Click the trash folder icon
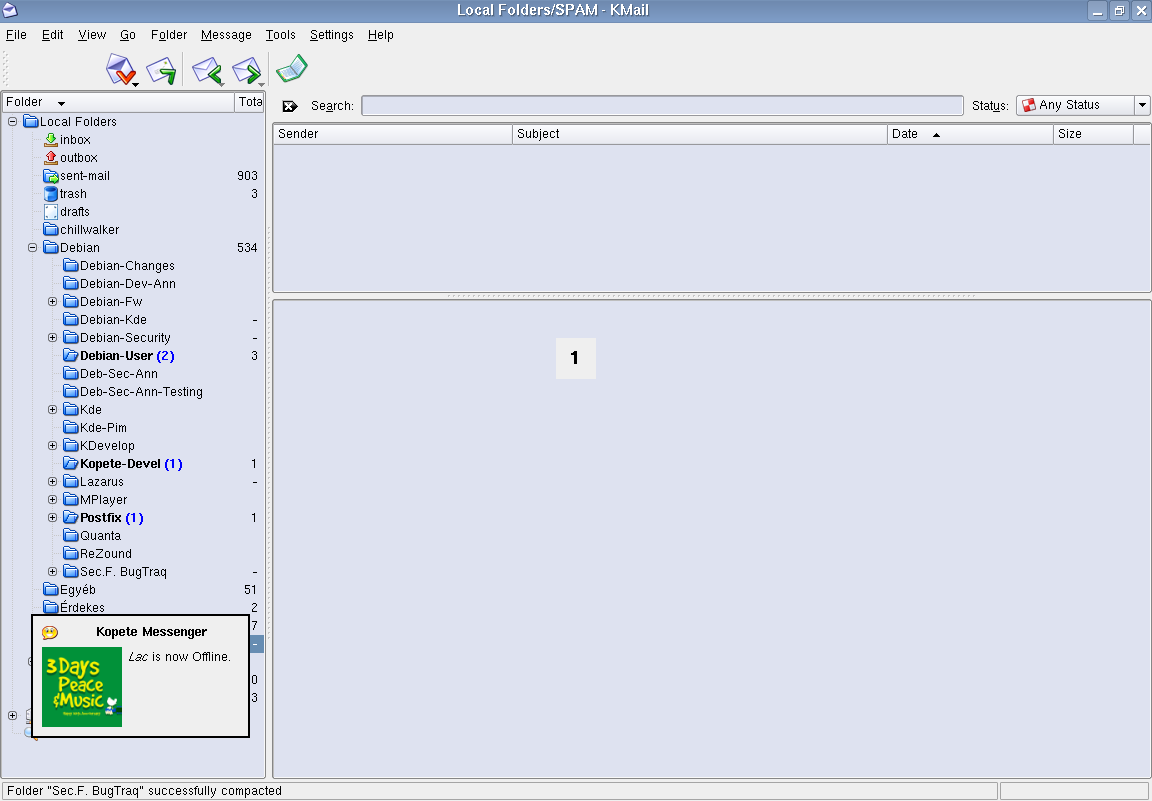The image size is (1152, 801). point(51,193)
